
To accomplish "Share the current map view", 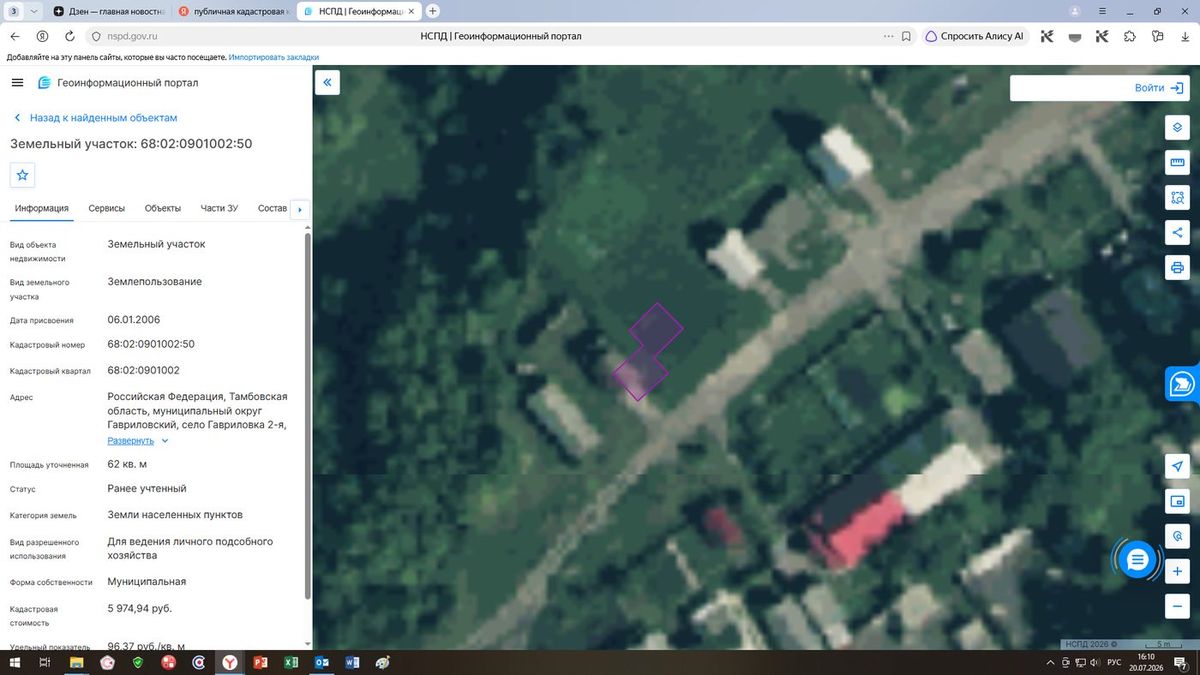I will click(x=1177, y=233).
